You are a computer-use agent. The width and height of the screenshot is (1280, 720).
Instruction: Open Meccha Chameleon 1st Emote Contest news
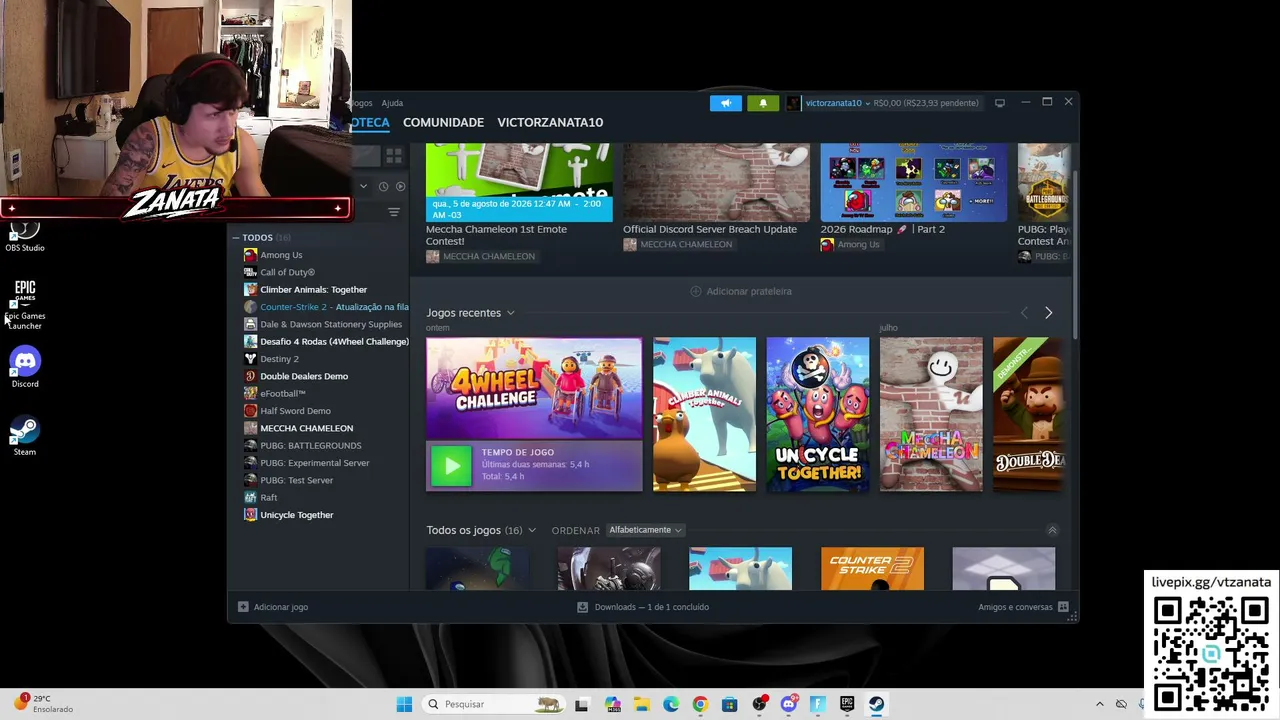[496, 235]
